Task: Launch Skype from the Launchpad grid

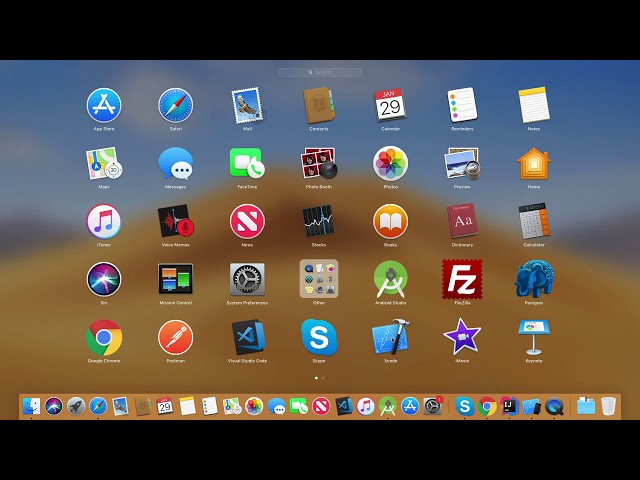Action: coord(319,338)
